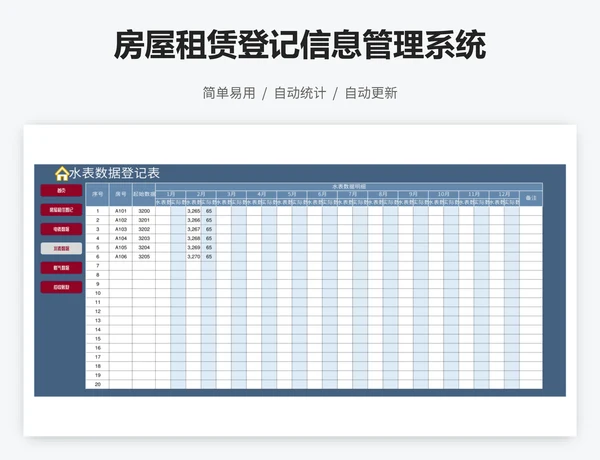Click the 65 usage cell in row A101
The width and height of the screenshot is (600, 460).
tap(209, 211)
